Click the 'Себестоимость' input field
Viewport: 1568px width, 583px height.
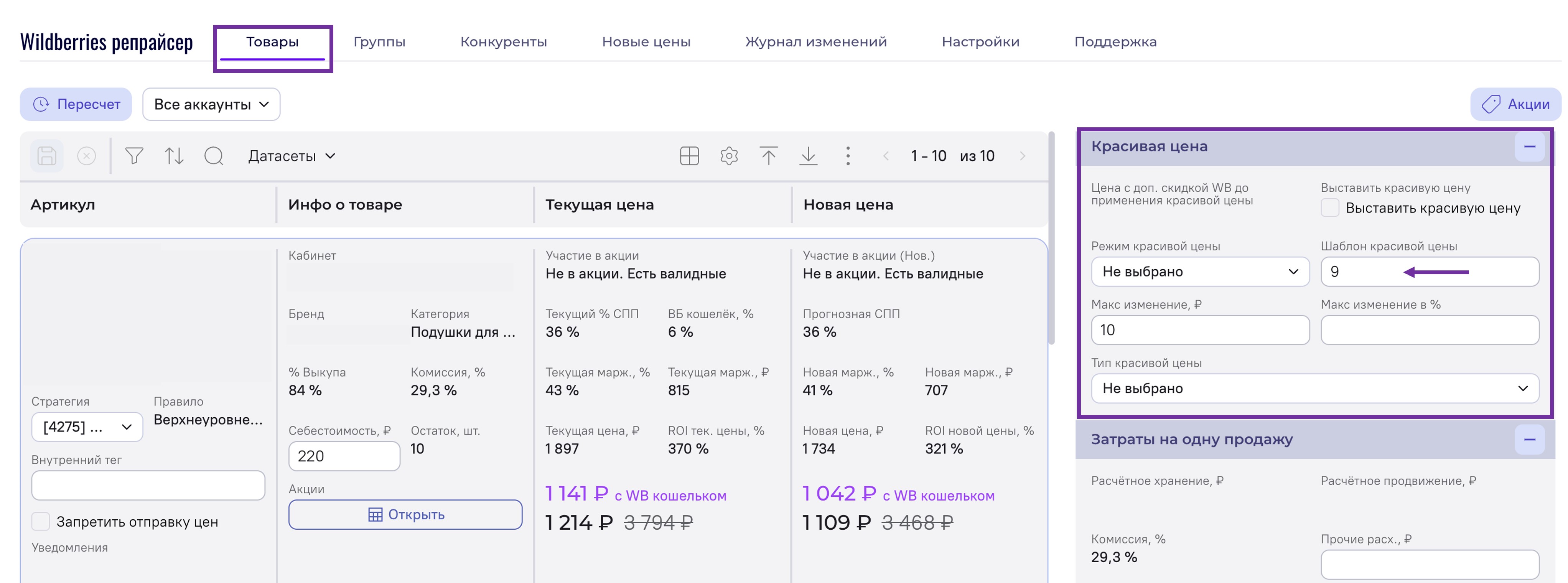pyautogui.click(x=344, y=456)
